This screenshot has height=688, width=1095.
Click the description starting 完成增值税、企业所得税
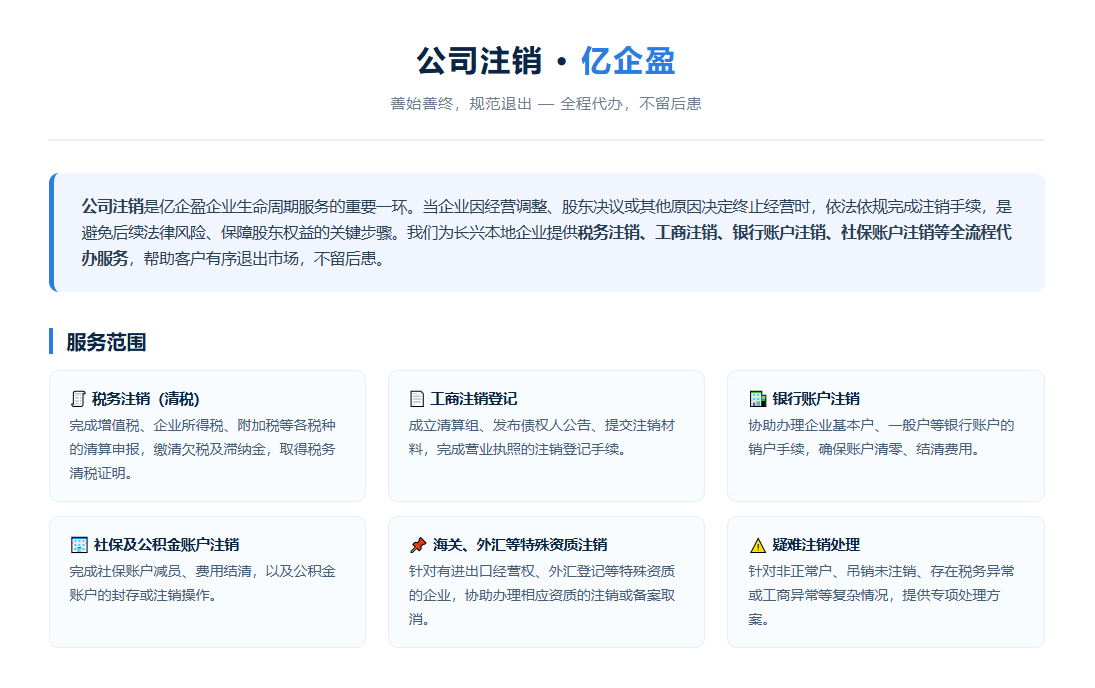(203, 449)
